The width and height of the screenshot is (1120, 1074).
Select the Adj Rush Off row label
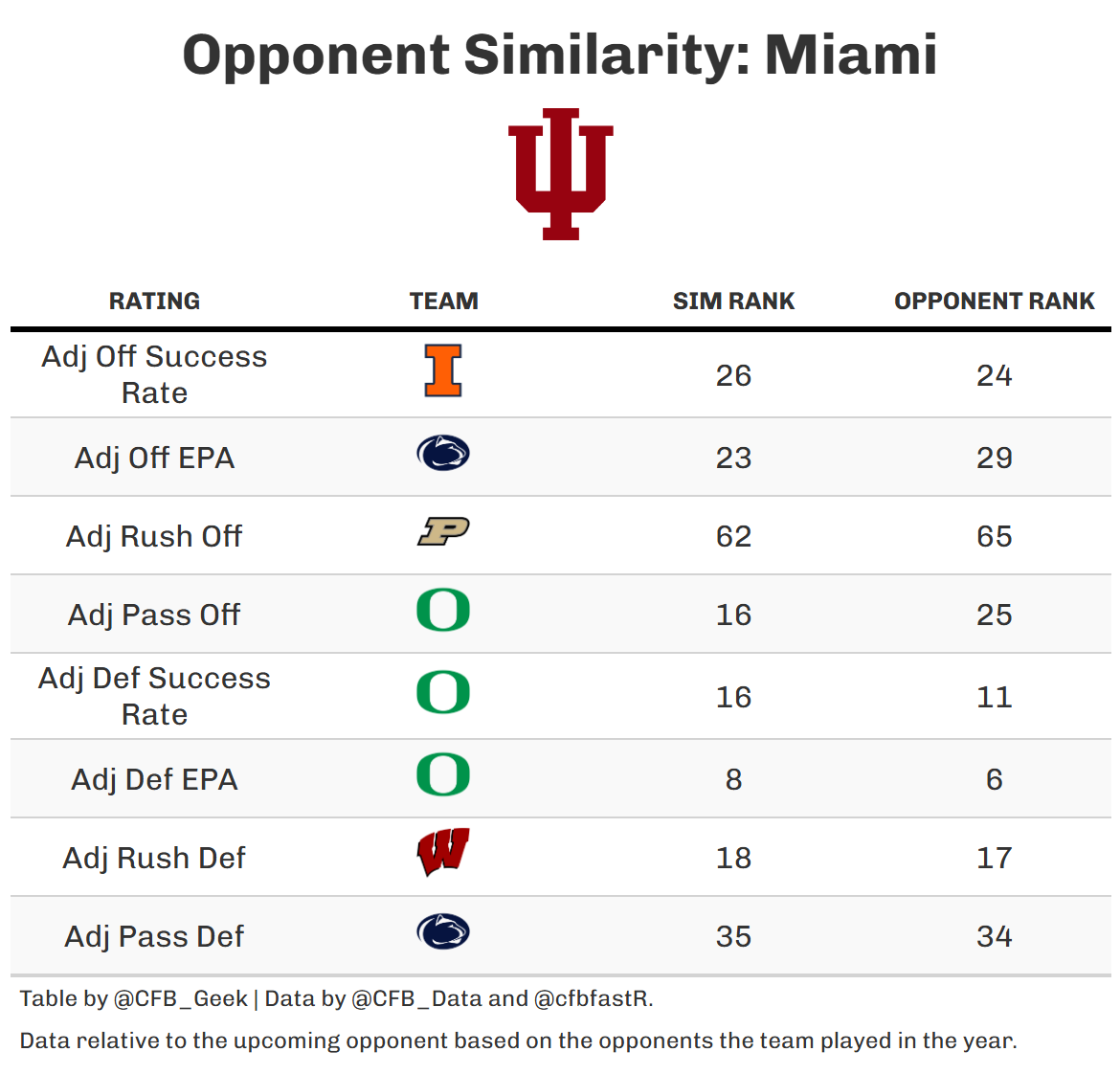coord(154,536)
